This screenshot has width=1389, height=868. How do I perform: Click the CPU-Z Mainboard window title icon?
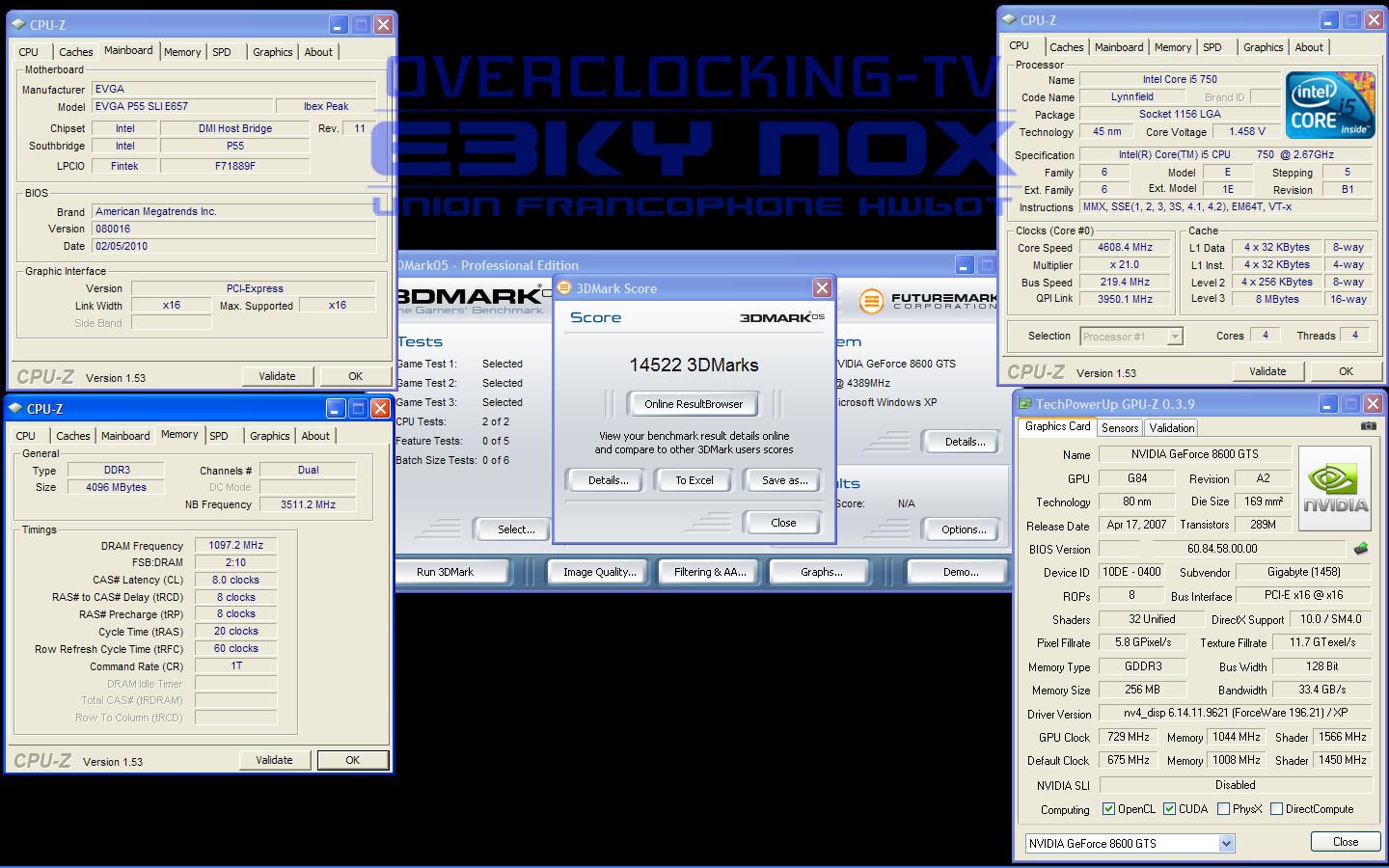18,24
